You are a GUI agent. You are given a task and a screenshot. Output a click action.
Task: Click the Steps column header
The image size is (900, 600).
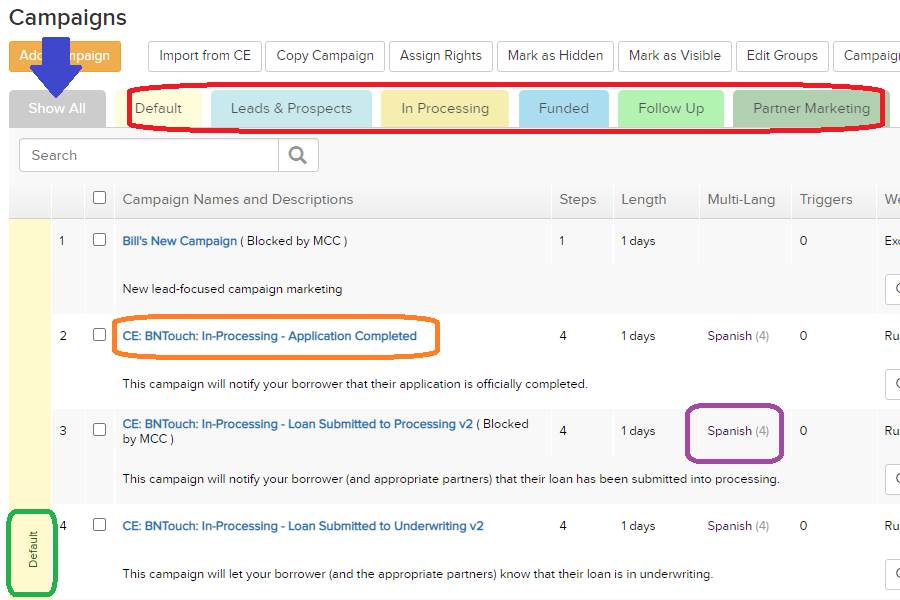click(577, 199)
